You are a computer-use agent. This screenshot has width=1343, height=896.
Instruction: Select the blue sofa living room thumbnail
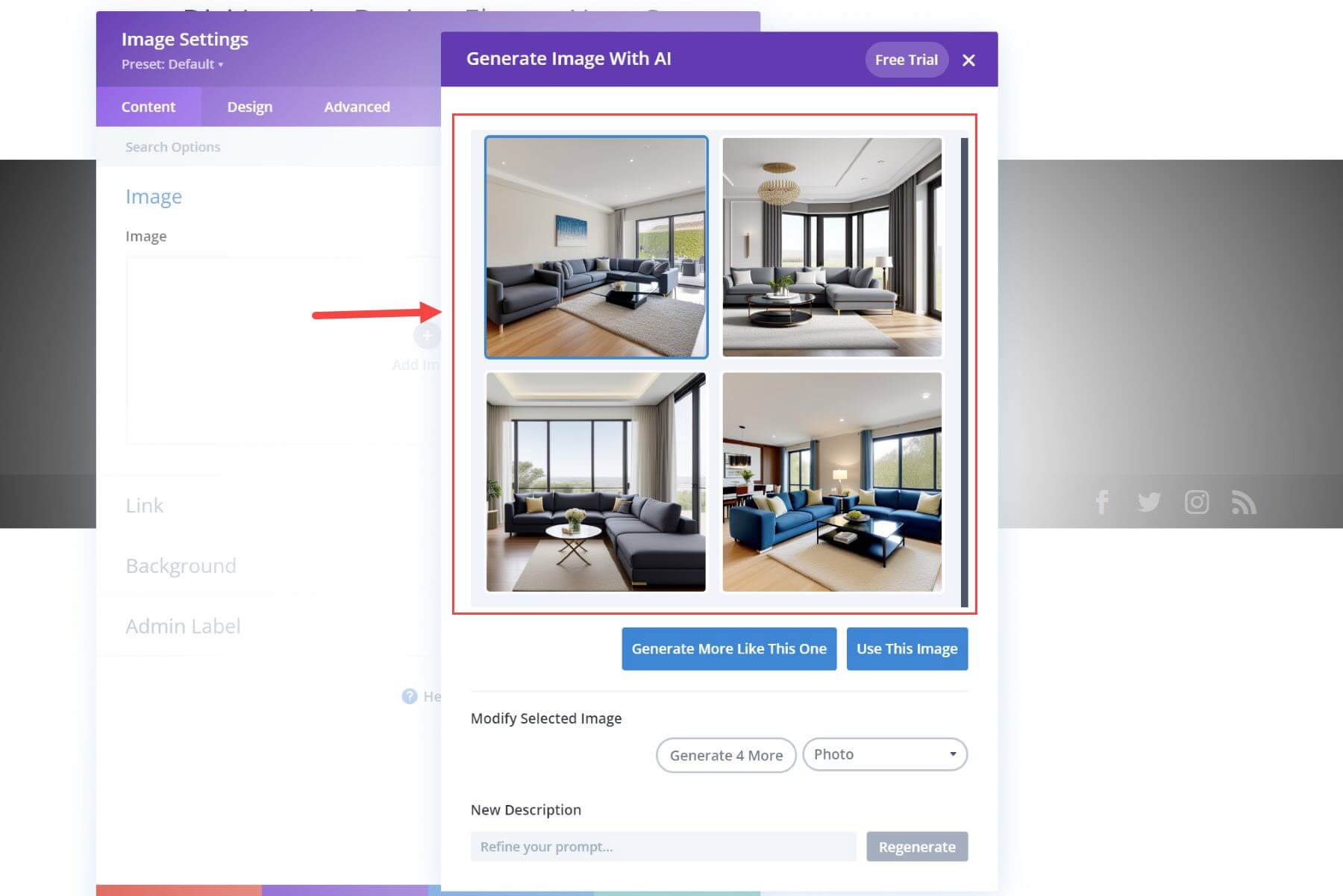coord(832,482)
